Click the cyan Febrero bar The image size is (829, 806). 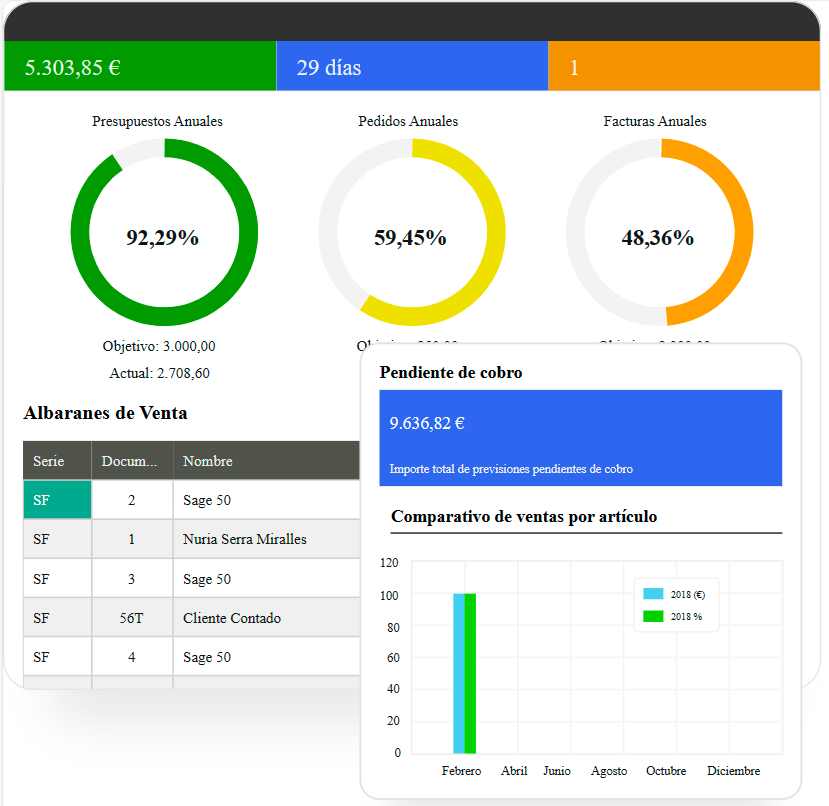pyautogui.click(x=459, y=673)
